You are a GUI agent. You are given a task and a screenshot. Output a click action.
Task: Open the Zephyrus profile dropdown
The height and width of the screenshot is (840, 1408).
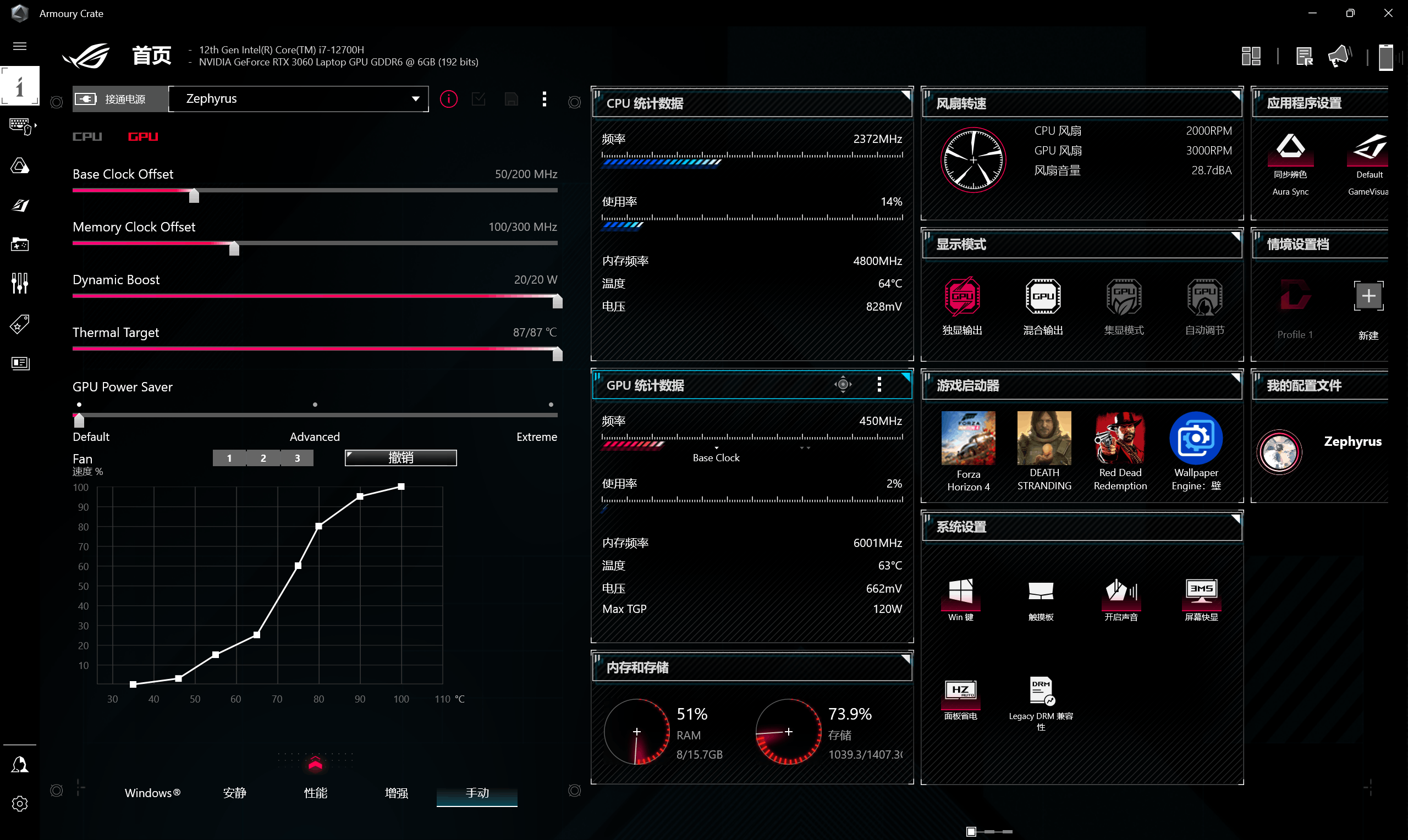(299, 99)
